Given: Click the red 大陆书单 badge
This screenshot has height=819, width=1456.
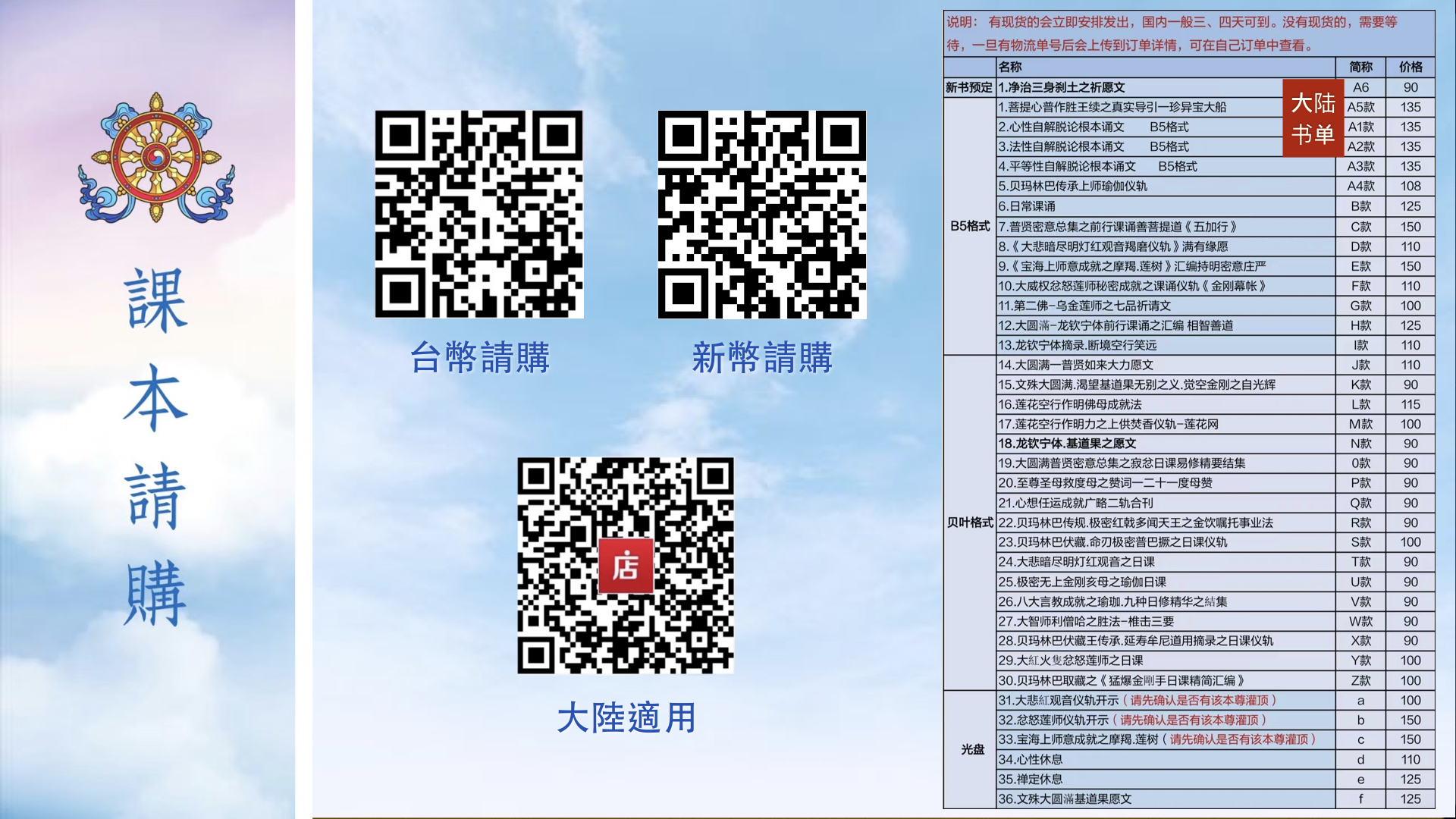Looking at the screenshot, I should [1313, 118].
